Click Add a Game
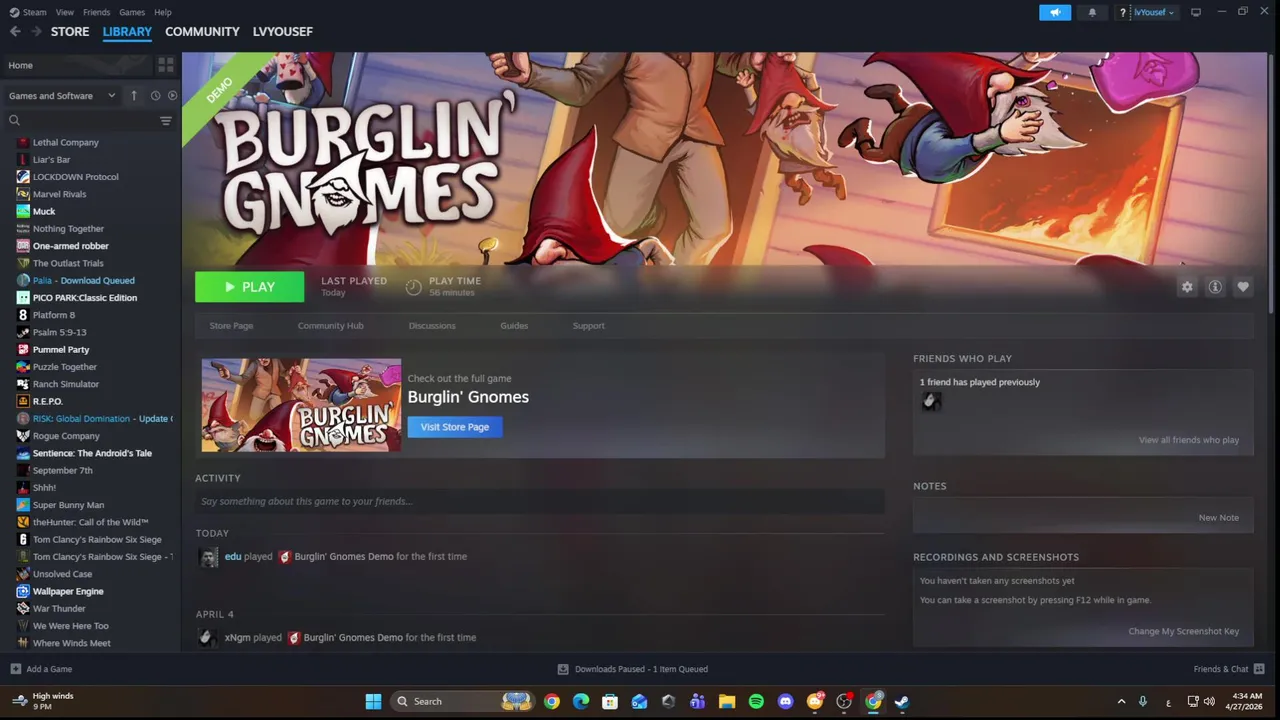This screenshot has width=1280, height=720. (41, 669)
